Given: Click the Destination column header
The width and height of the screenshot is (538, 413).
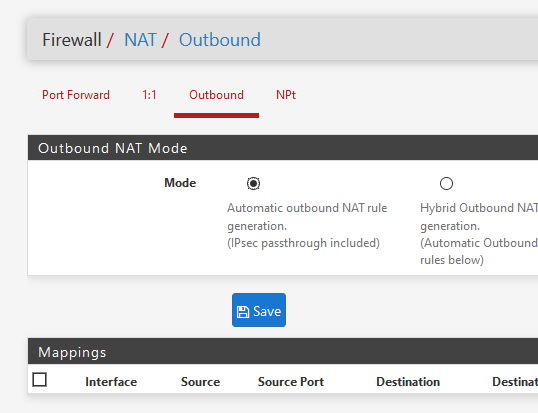Looking at the screenshot, I should click(x=408, y=382).
